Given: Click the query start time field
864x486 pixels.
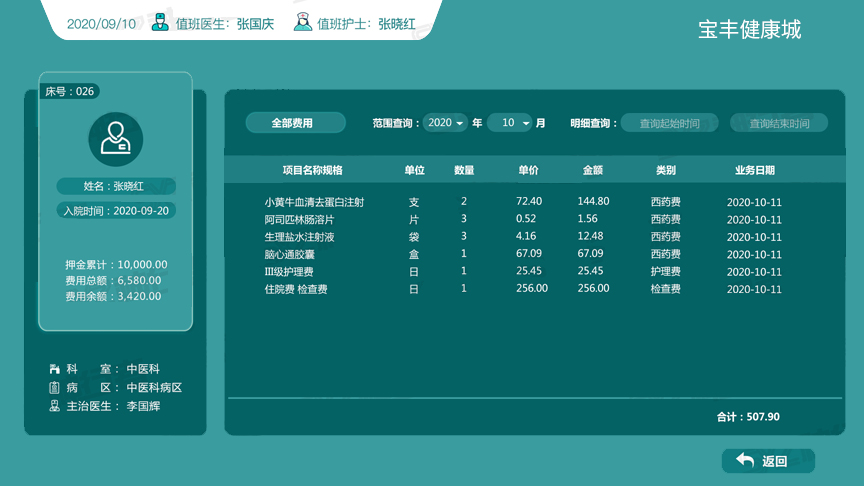Looking at the screenshot, I should coord(669,123).
